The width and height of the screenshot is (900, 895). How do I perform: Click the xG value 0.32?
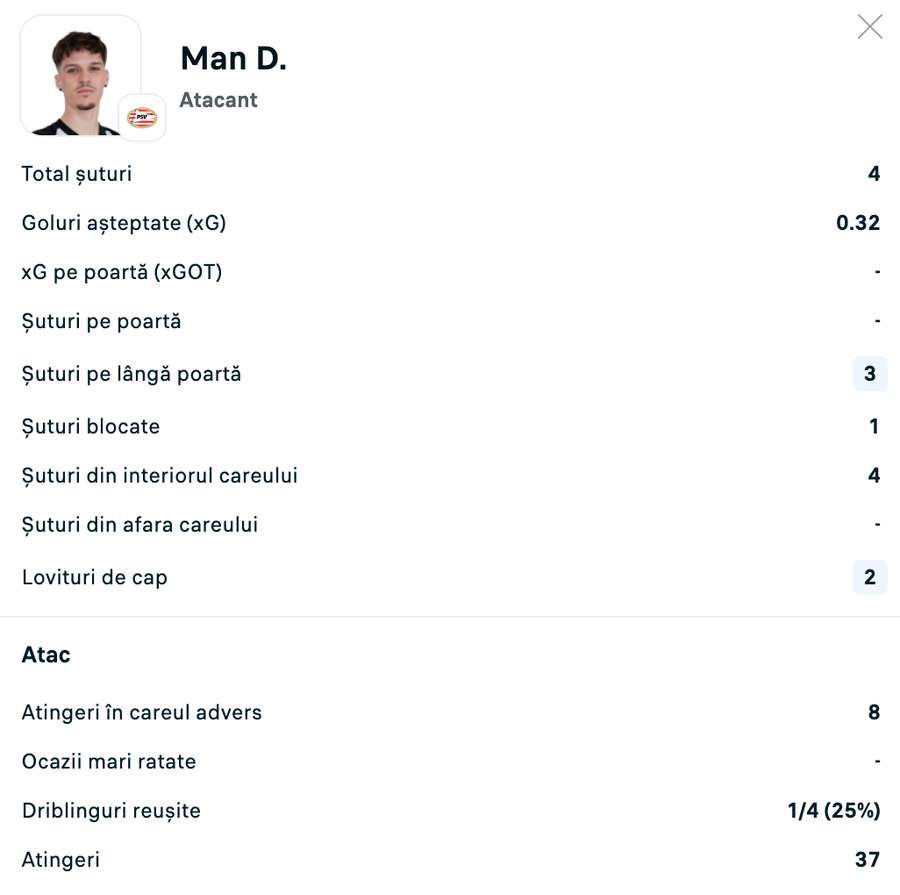[x=857, y=223]
